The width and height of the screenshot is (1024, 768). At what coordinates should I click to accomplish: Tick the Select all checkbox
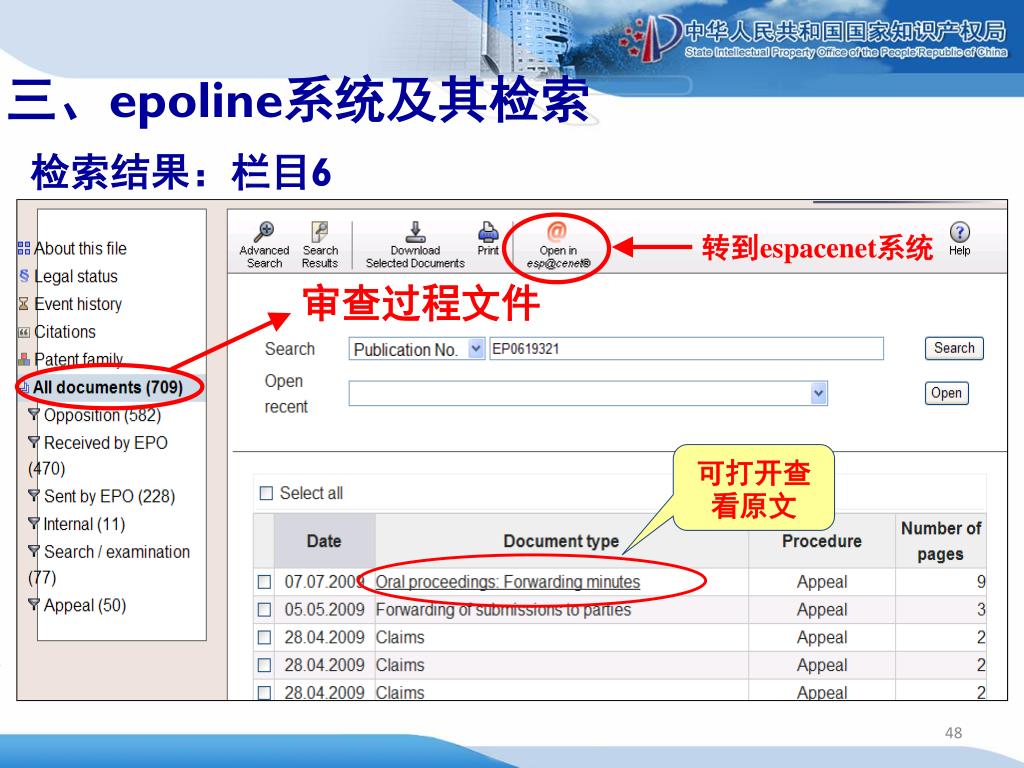click(266, 493)
